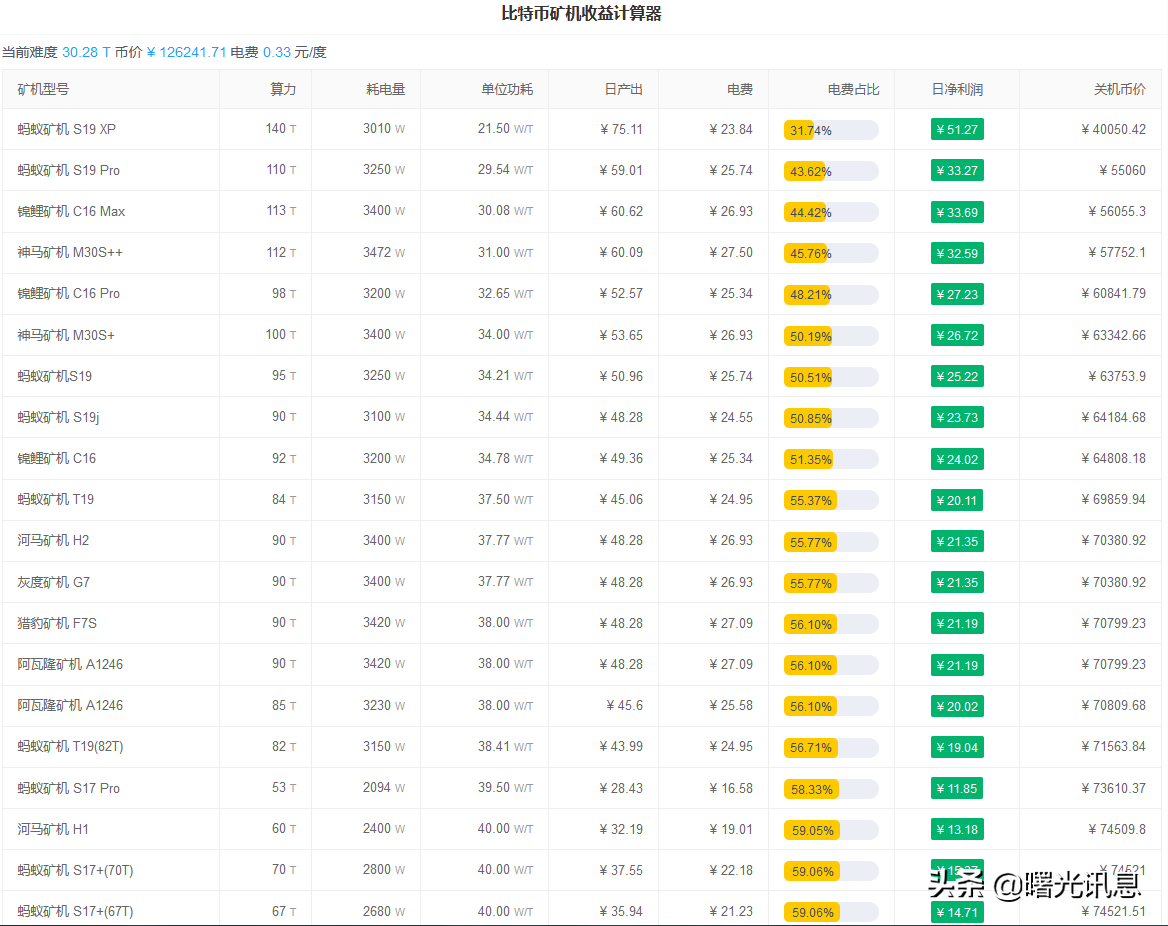Click the ¥ 51.27 net profit badge
This screenshot has height=926, width=1168.
pos(957,130)
